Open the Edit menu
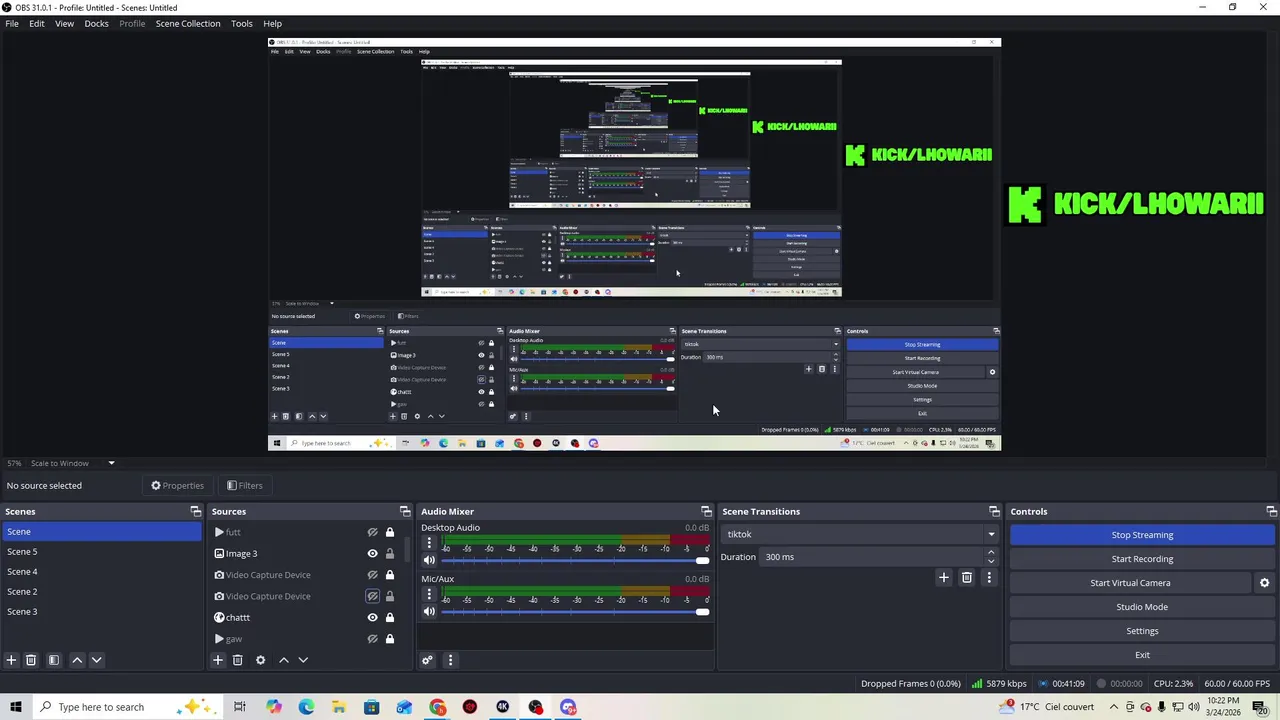 [x=36, y=23]
